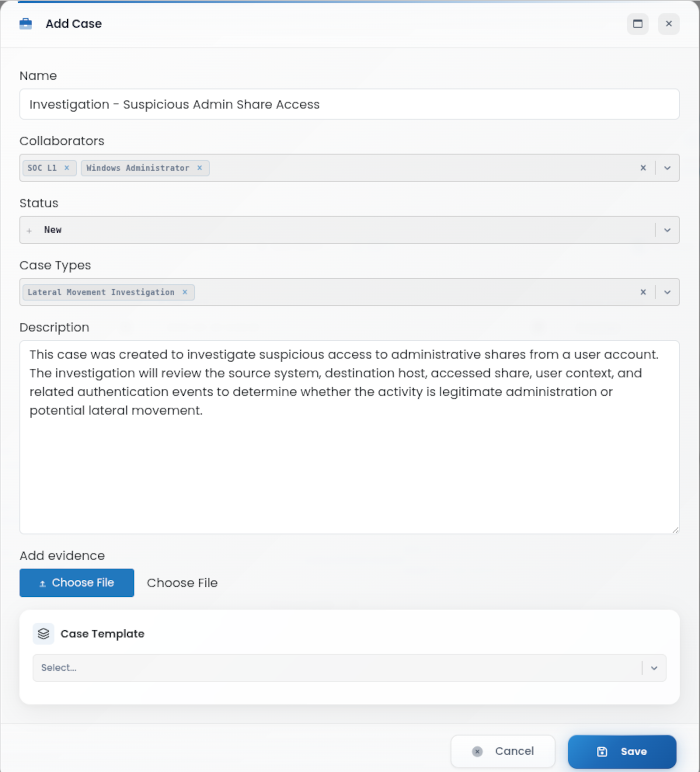
Task: Clear all collaborators with the X
Action: [643, 168]
